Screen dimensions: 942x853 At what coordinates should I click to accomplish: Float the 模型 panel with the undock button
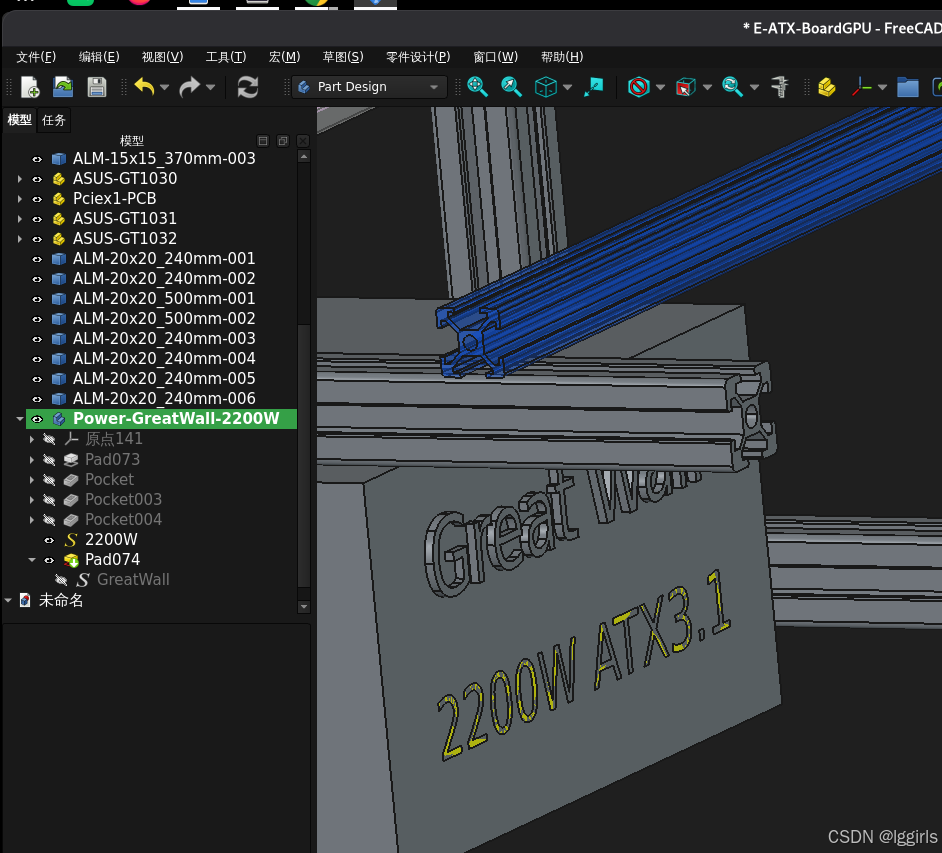pos(282,141)
